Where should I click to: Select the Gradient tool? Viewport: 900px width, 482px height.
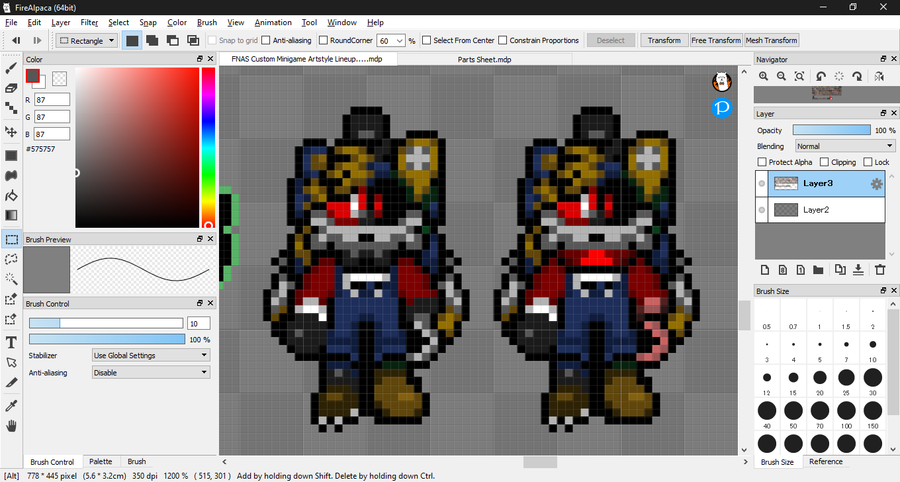[x=11, y=215]
